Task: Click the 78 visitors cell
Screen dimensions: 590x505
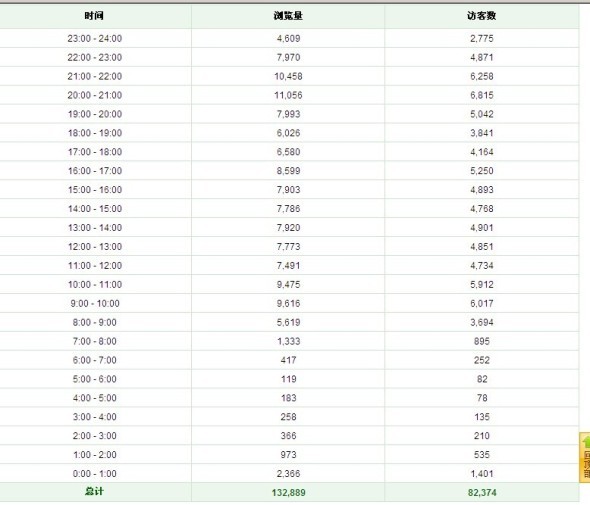Action: [482, 398]
